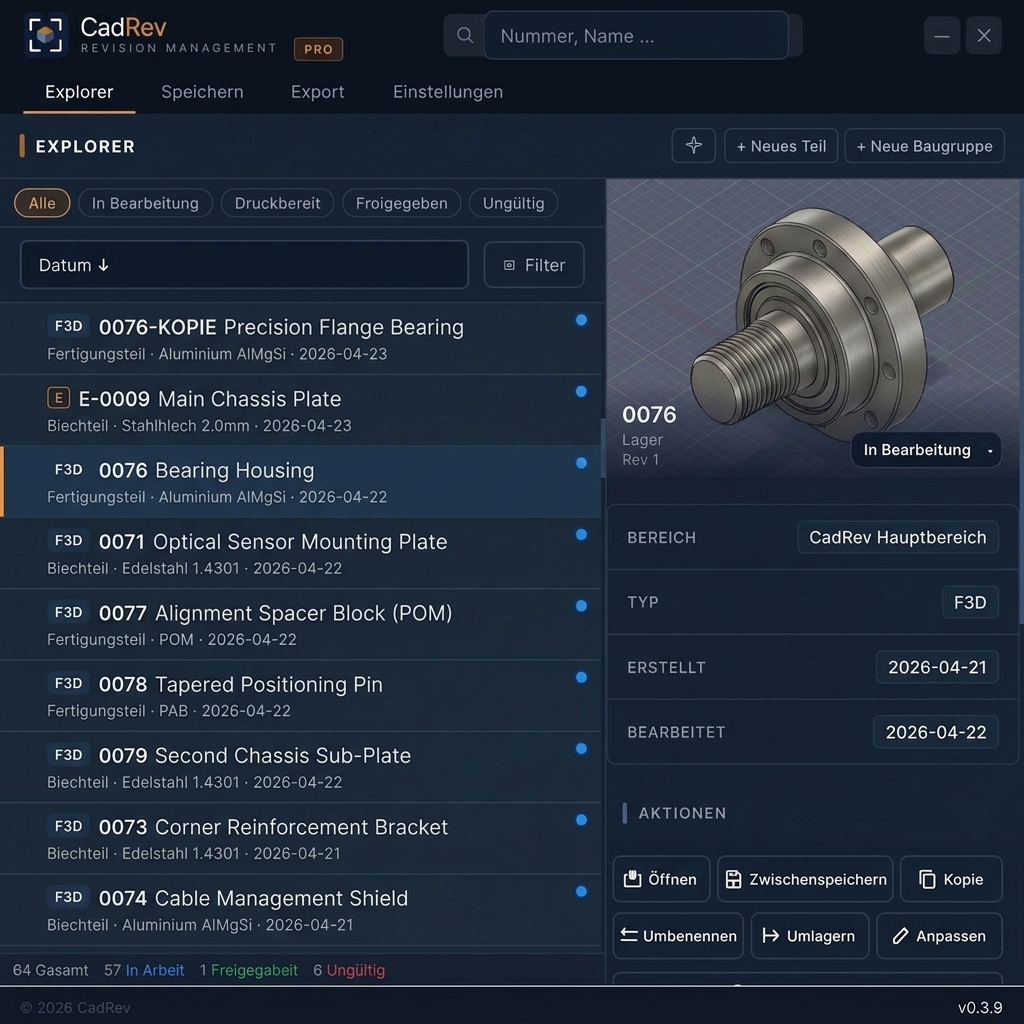Image resolution: width=1024 pixels, height=1024 pixels.
Task: Open the In Bearbeitung status dropdown
Action: point(926,450)
